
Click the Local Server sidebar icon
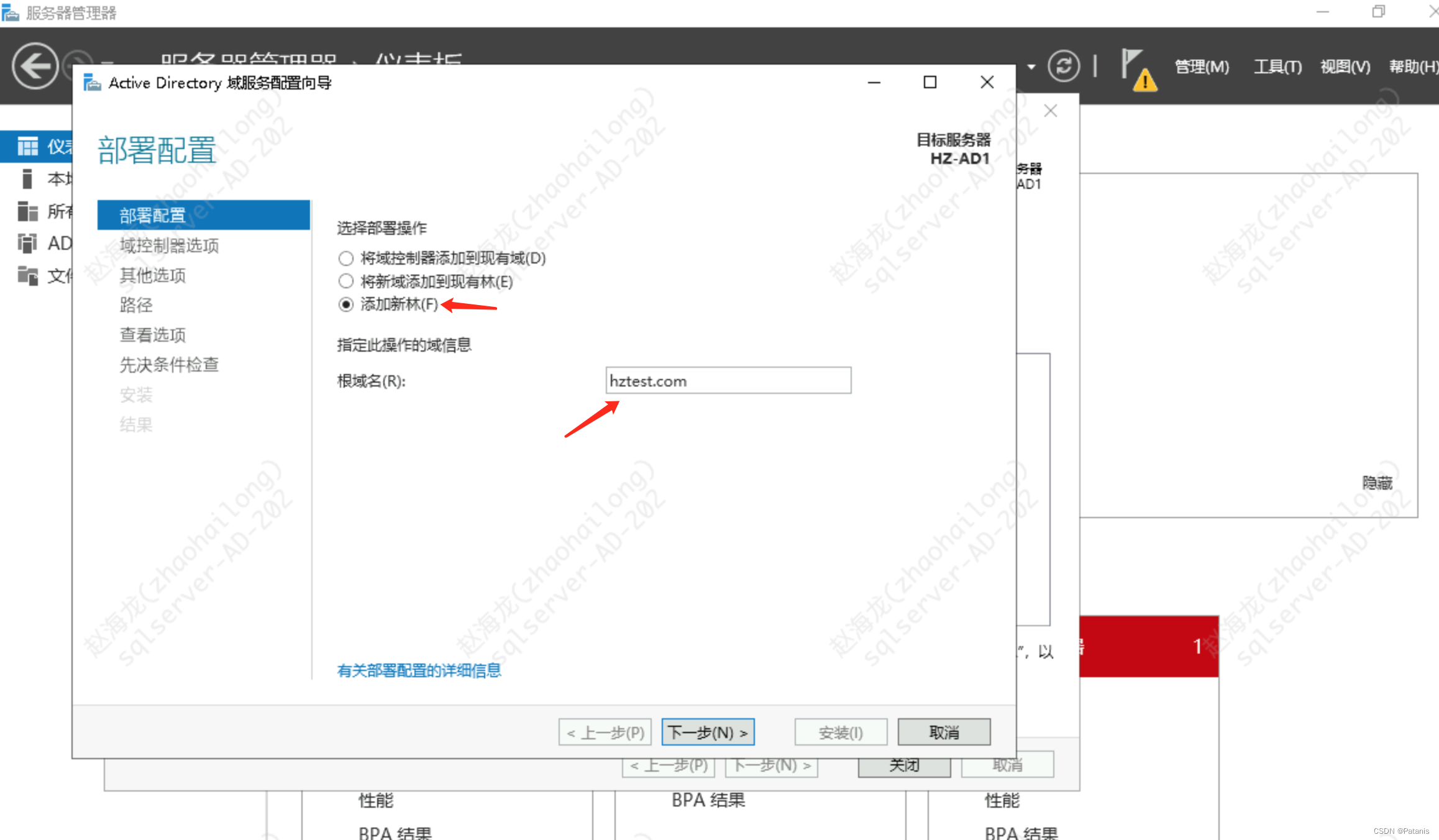pyautogui.click(x=27, y=179)
